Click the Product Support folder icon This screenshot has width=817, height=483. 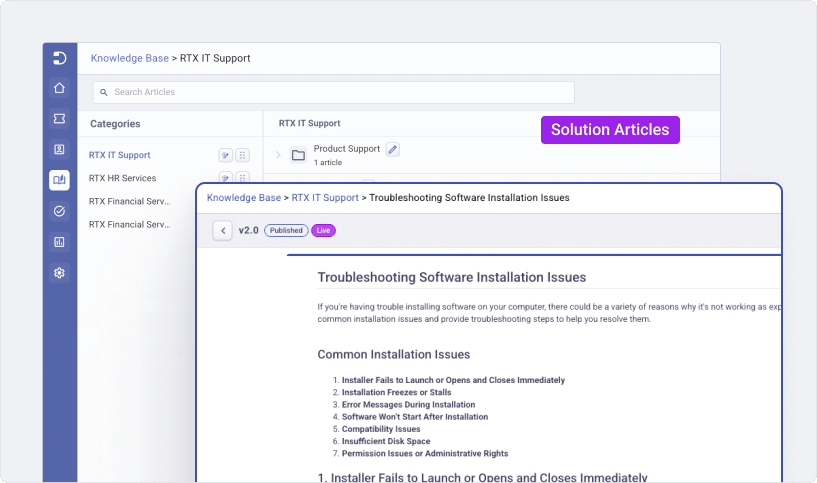coord(299,155)
